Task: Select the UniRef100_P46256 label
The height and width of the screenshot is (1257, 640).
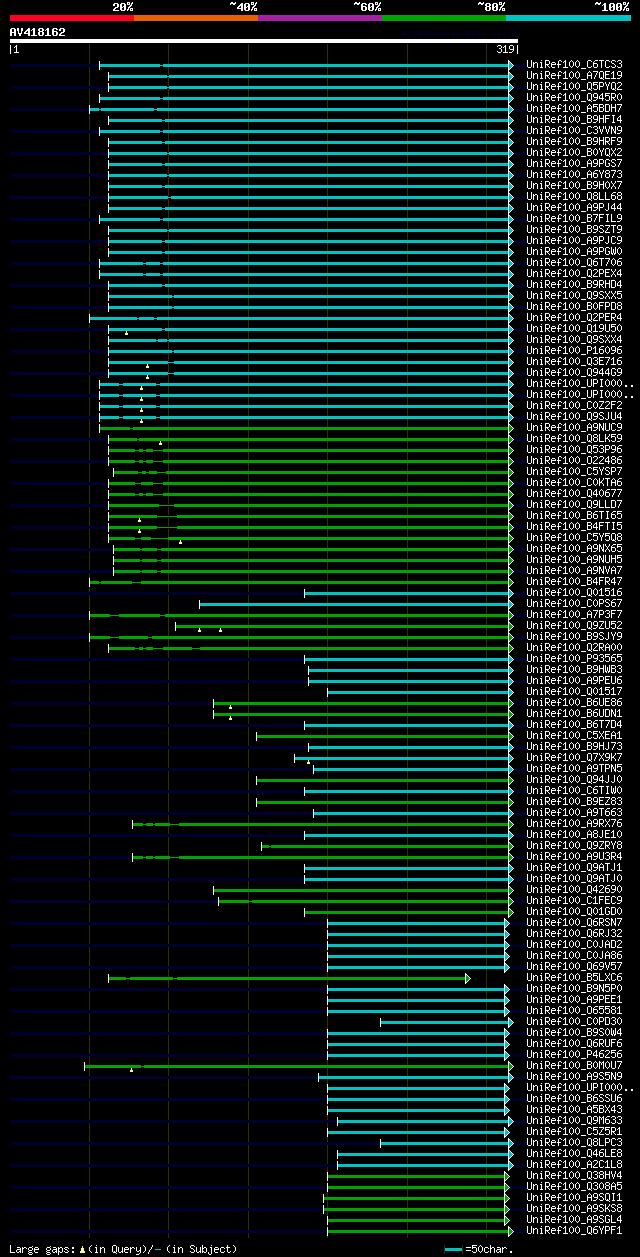Action: click(574, 1055)
